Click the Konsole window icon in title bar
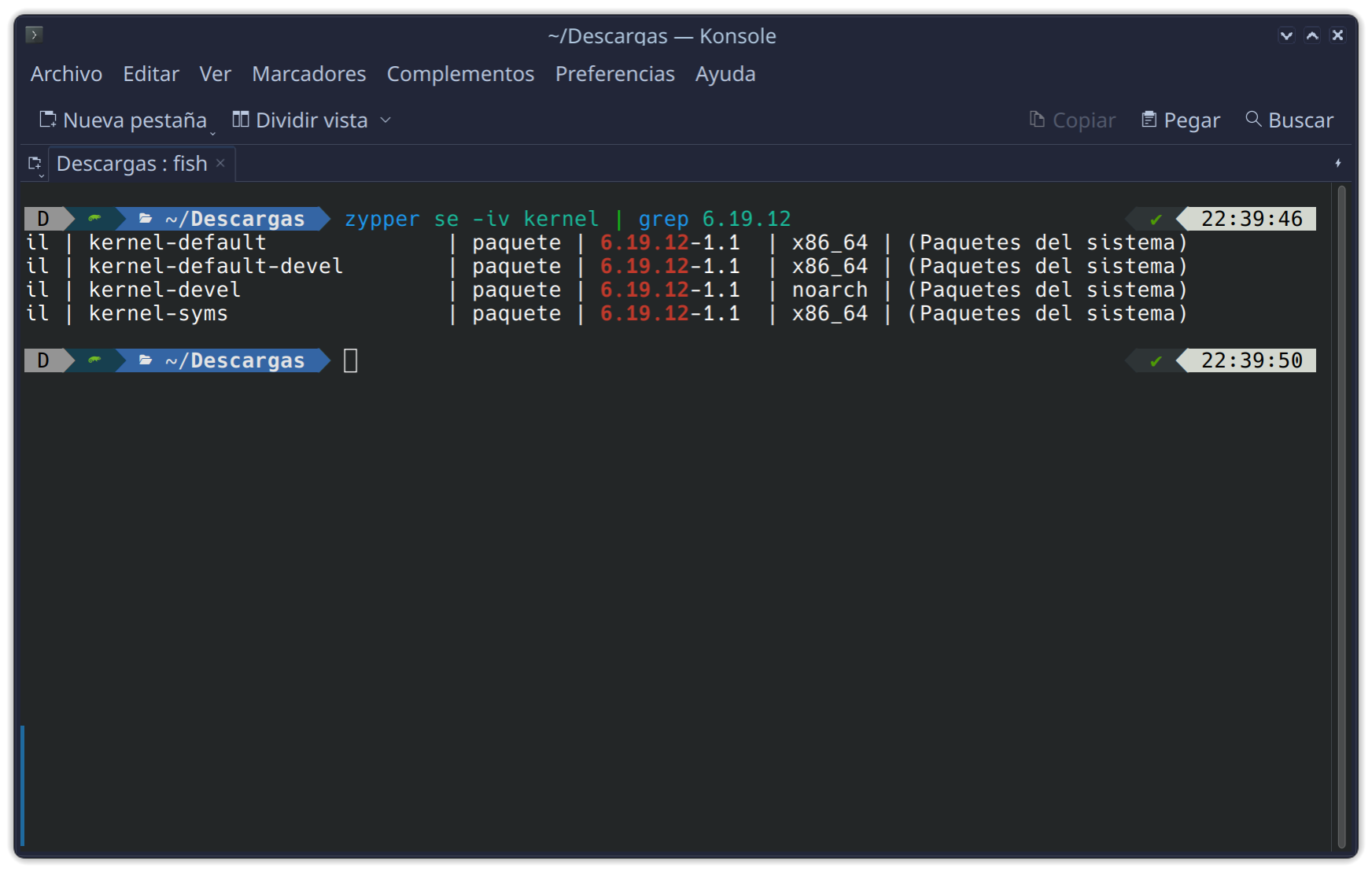This screenshot has width=1372, height=872. 34,35
